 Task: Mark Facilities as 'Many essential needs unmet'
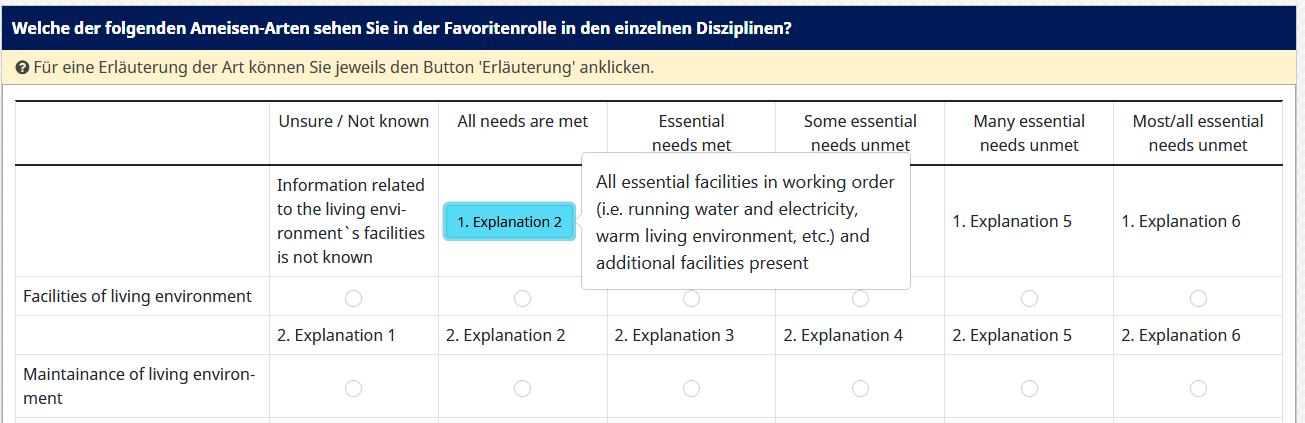pyautogui.click(x=1029, y=298)
